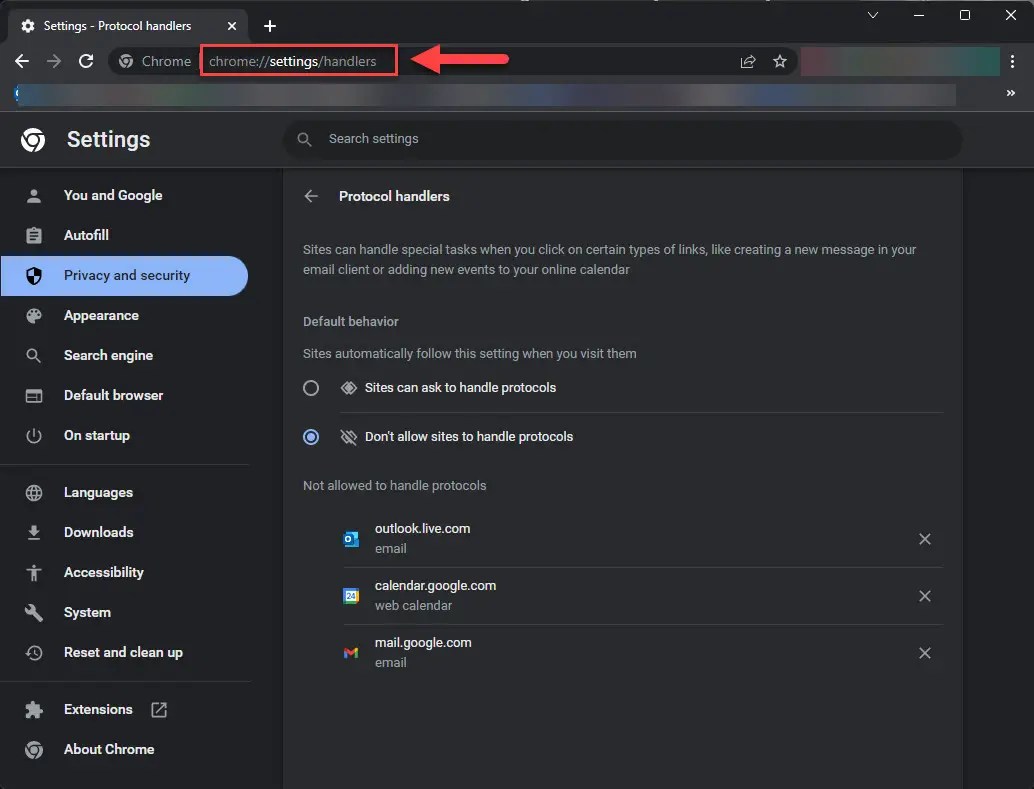Open Chrome's three-dot menu
The width and height of the screenshot is (1034, 789).
coord(1014,61)
